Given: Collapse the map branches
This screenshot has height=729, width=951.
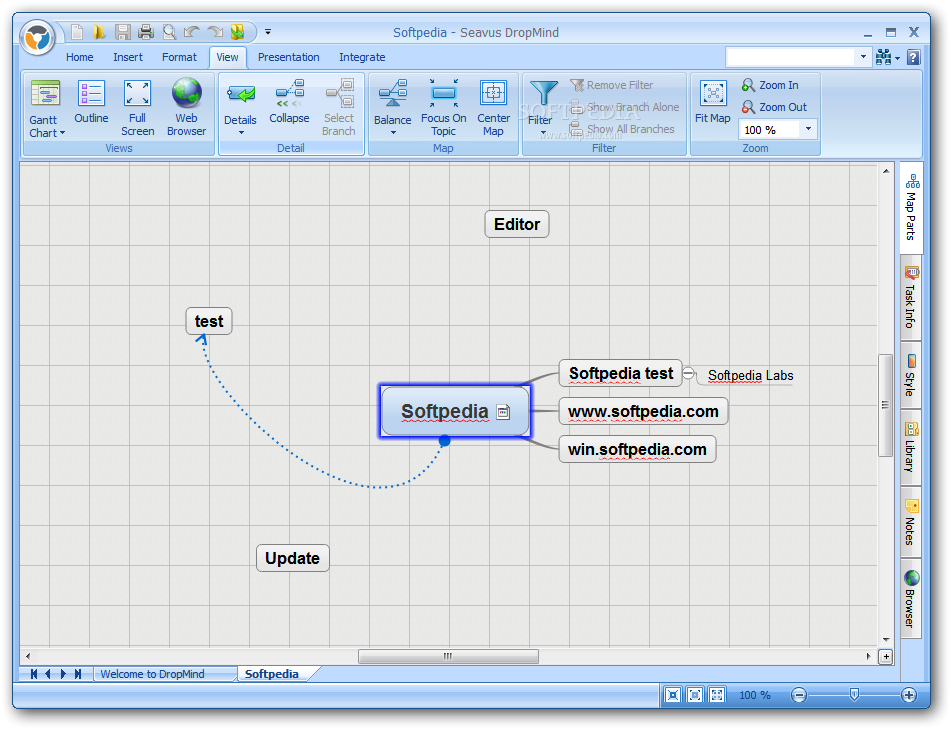Looking at the screenshot, I should (289, 102).
